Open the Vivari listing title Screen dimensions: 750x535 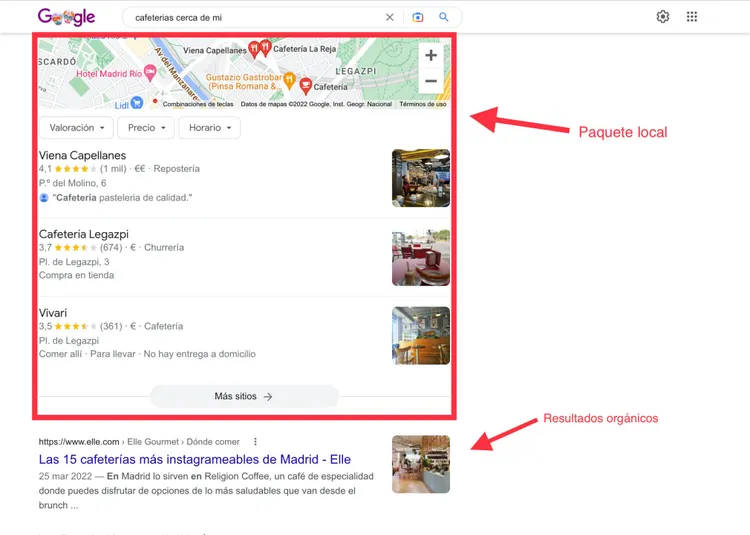pos(53,313)
